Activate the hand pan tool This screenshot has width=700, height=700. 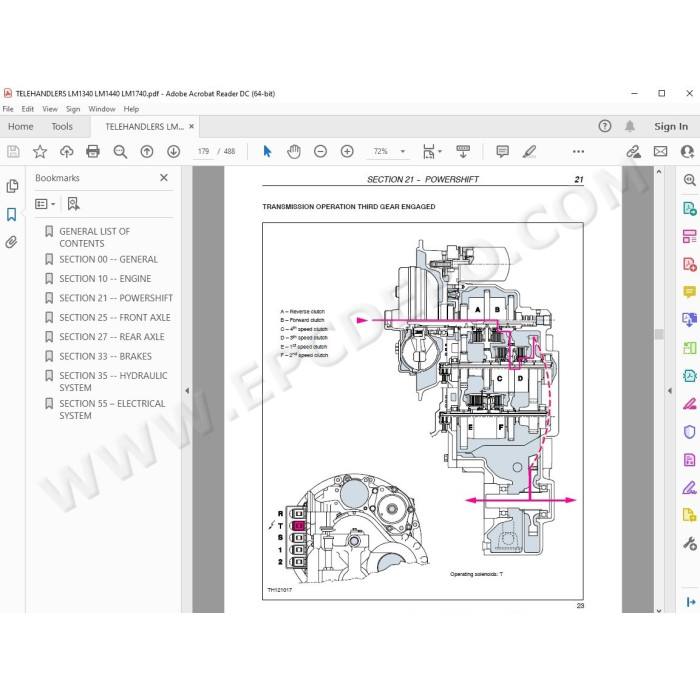point(294,152)
